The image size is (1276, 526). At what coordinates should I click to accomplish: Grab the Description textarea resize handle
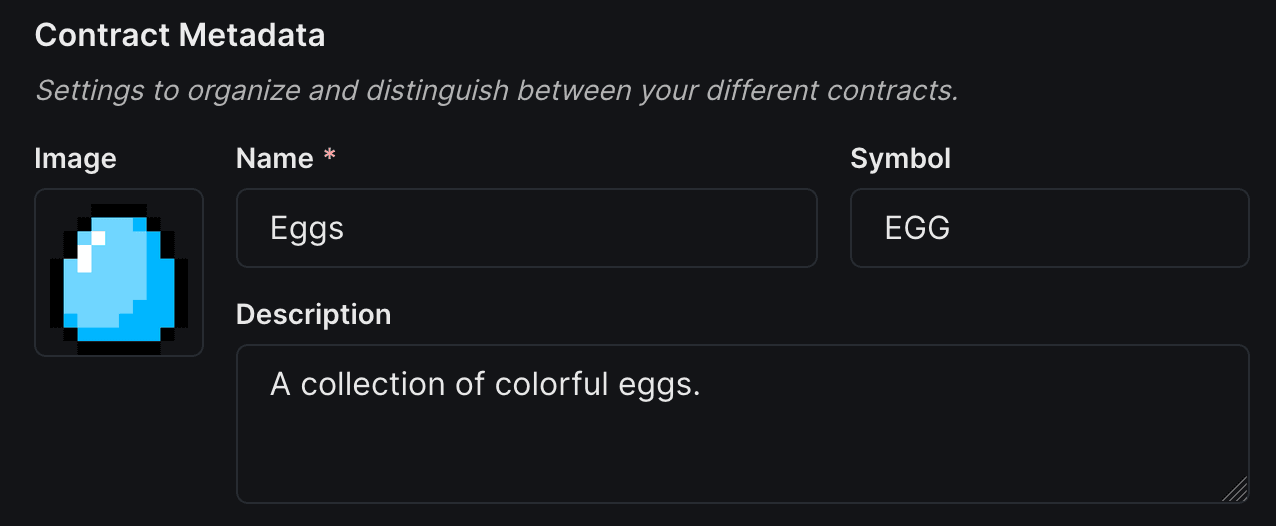[x=1236, y=490]
